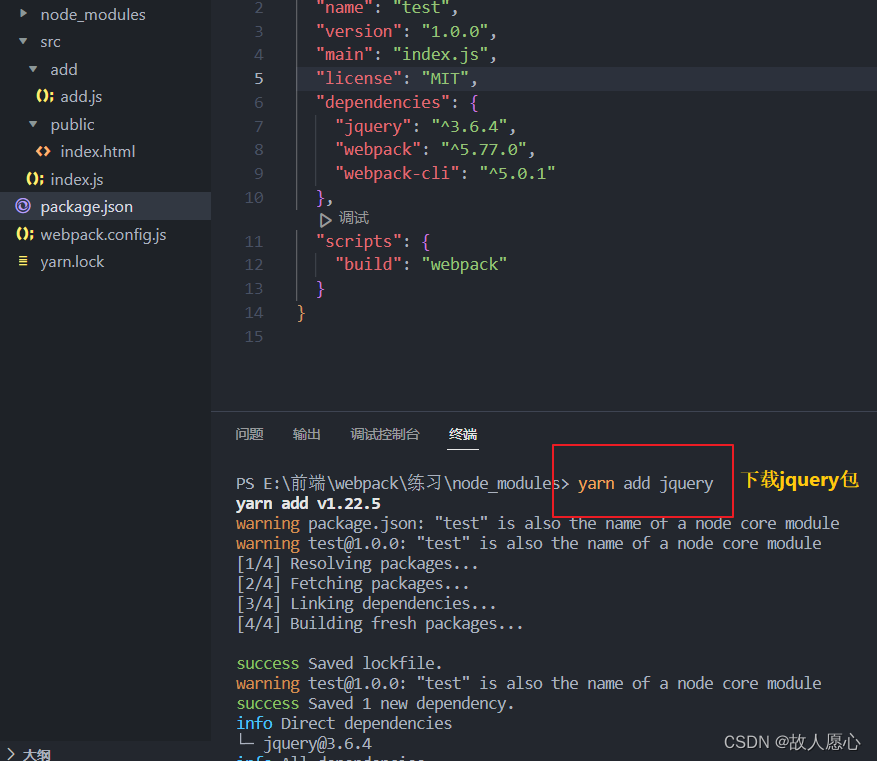The width and height of the screenshot is (877, 761).
Task: Click the "jquery" dependency key
Action: click(373, 126)
